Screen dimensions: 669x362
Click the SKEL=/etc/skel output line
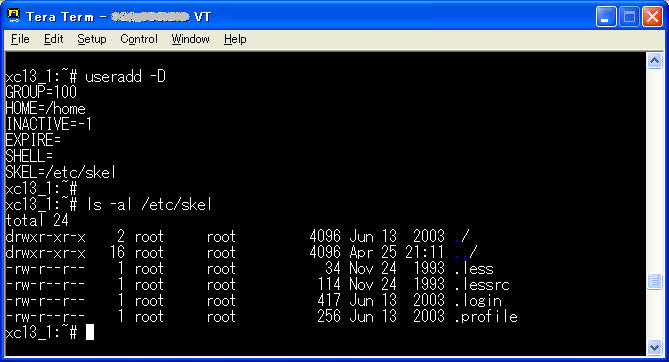click(61, 172)
